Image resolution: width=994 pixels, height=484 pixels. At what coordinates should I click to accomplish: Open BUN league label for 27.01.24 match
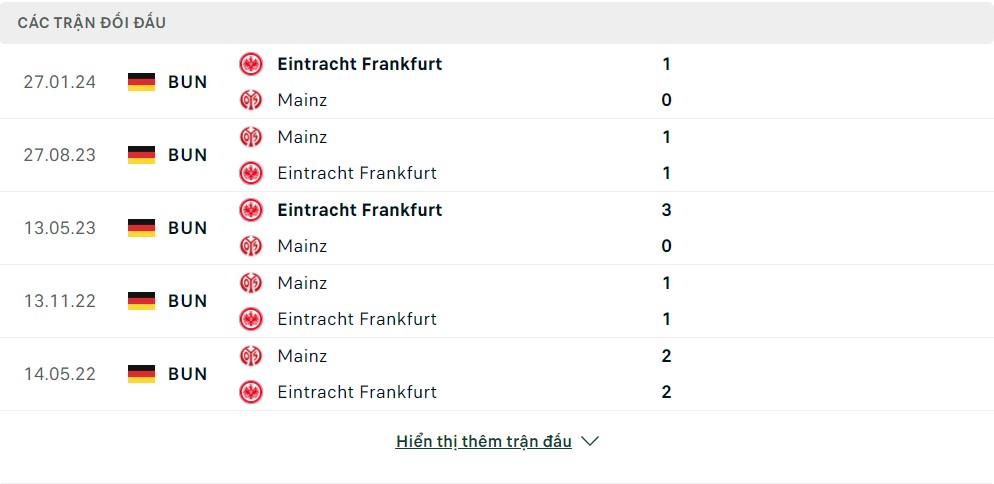pyautogui.click(x=188, y=82)
